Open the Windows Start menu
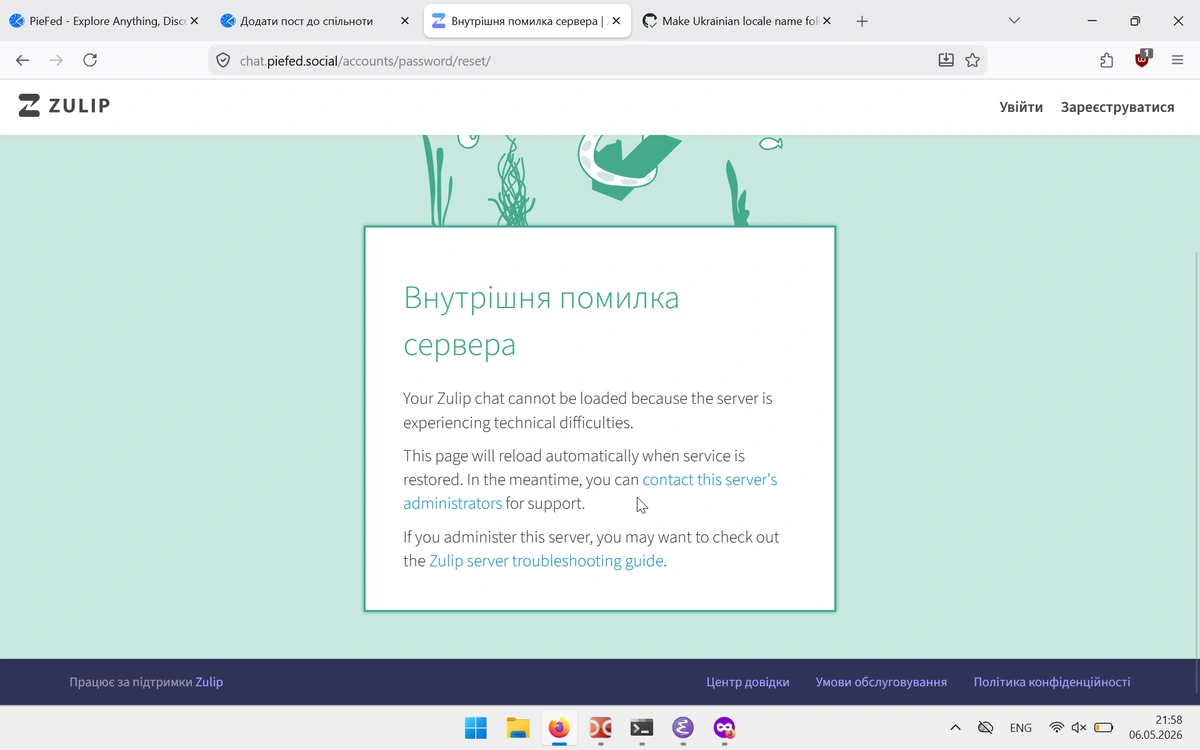The width and height of the screenshot is (1200, 750). pyautogui.click(x=476, y=728)
